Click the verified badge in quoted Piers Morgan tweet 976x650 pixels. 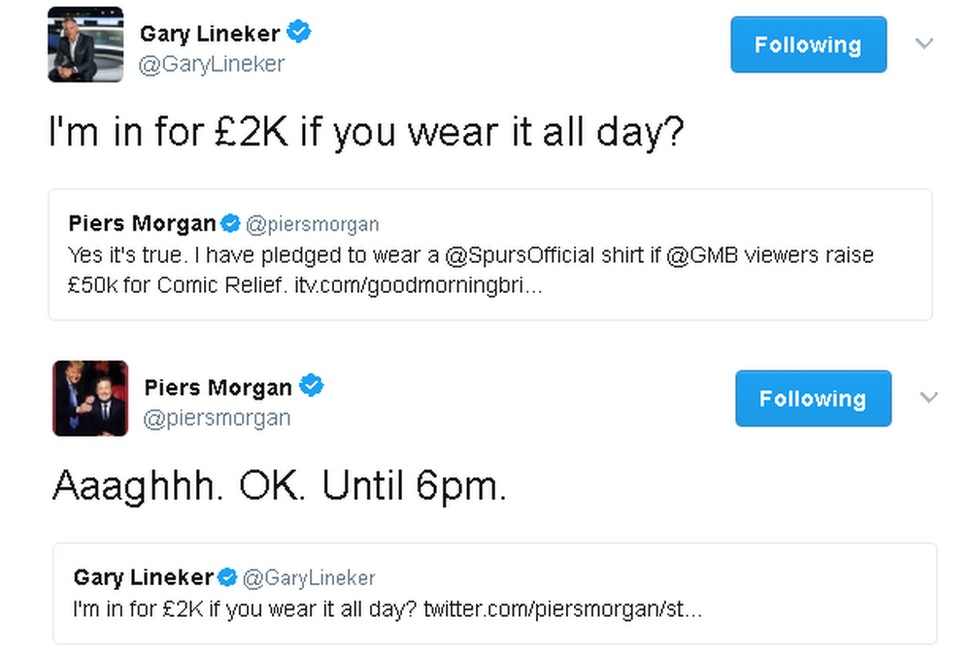coord(230,223)
